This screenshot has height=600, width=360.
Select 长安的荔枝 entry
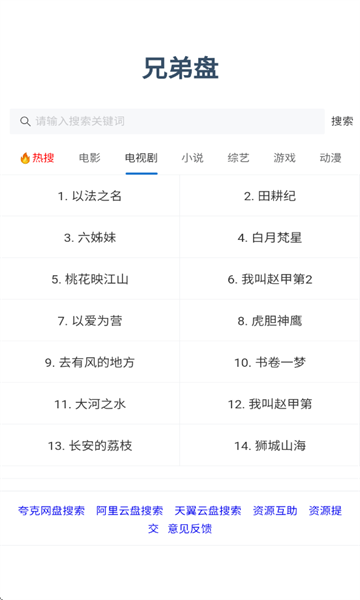(x=90, y=445)
